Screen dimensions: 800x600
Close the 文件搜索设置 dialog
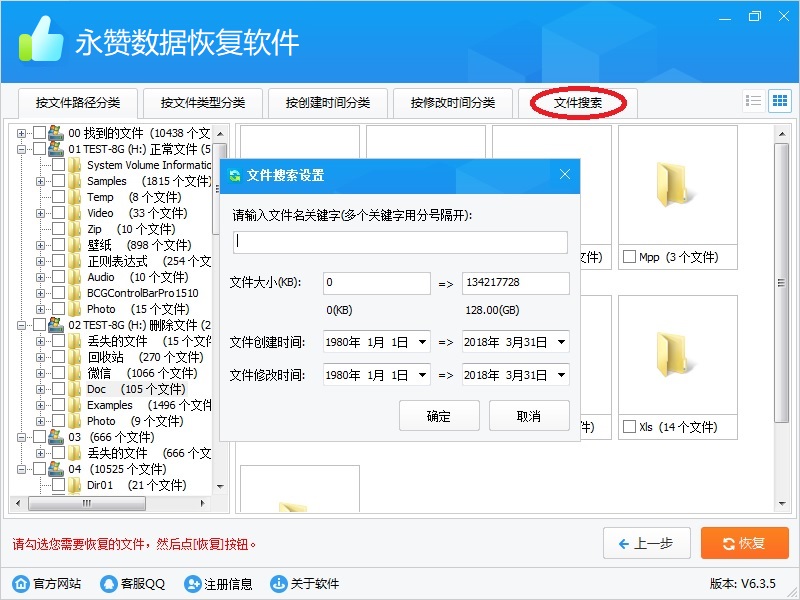[x=565, y=175]
